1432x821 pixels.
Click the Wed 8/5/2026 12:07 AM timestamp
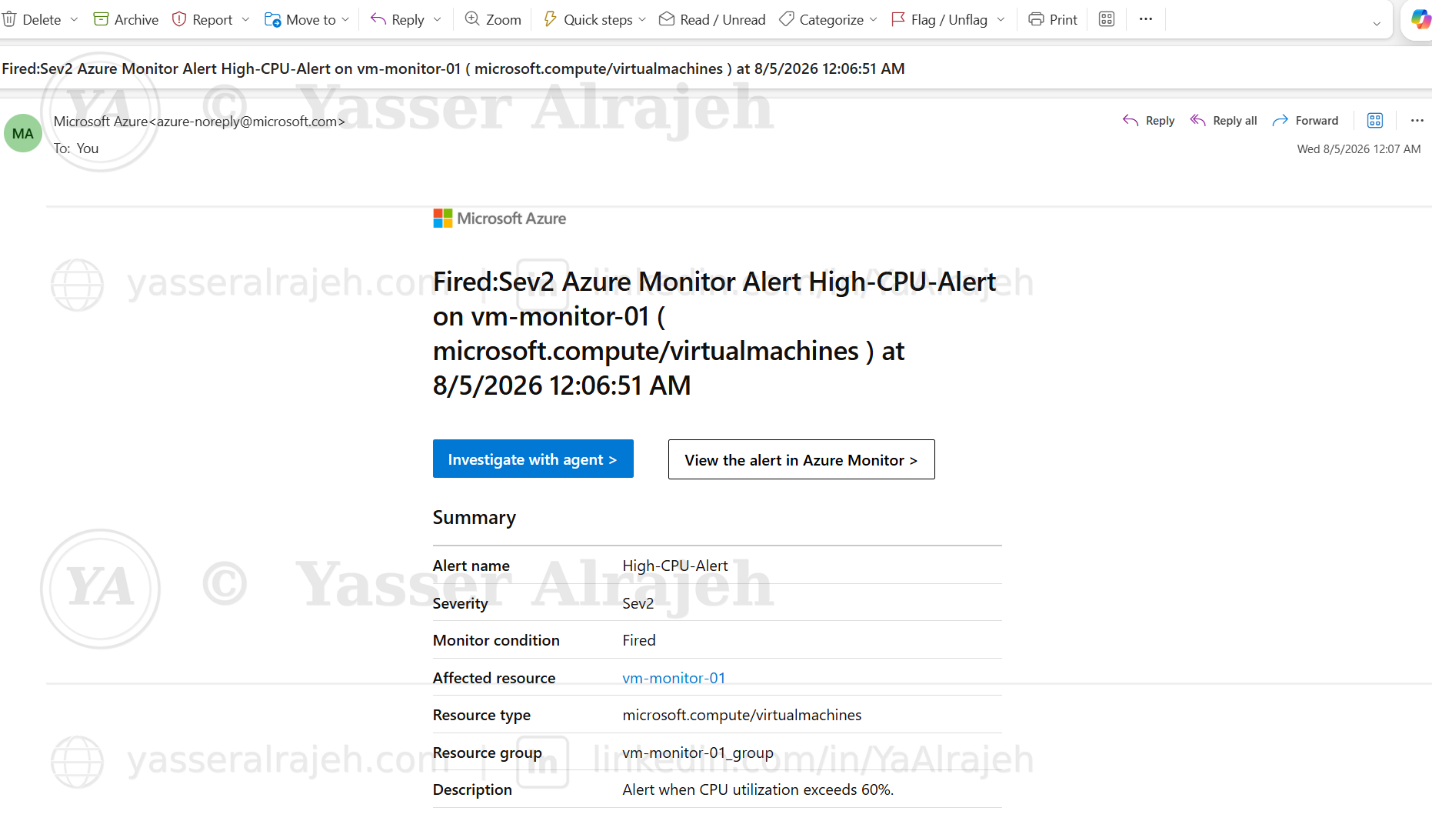[x=1359, y=149]
